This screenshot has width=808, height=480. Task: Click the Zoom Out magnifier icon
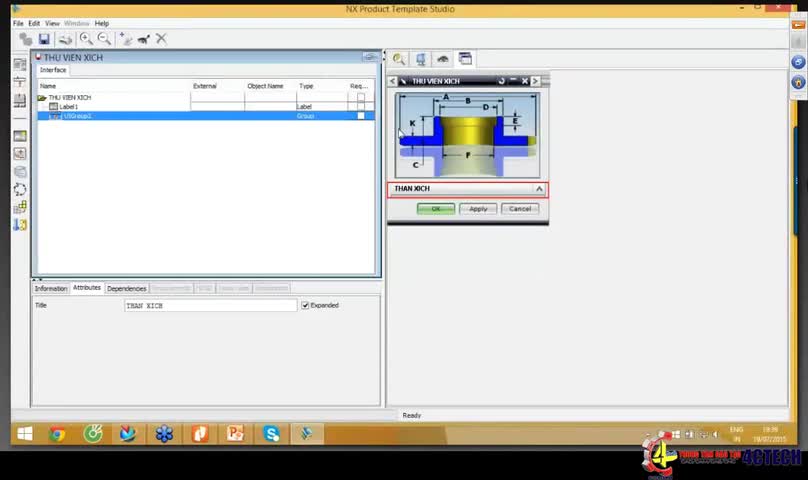[x=104, y=39]
